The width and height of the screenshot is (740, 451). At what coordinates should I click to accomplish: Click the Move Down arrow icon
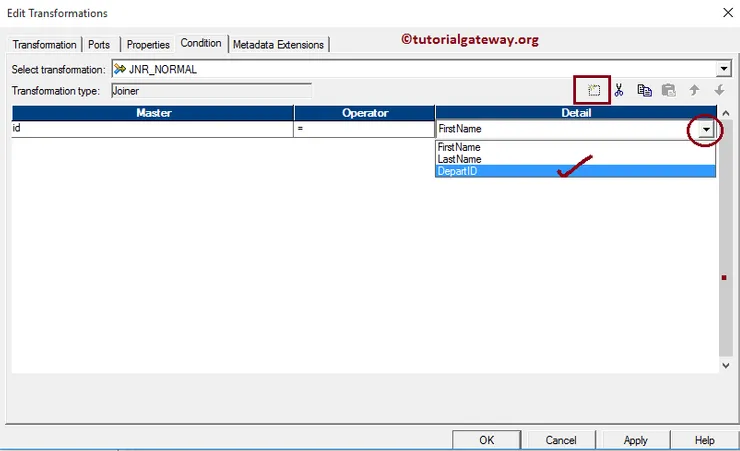(x=718, y=90)
